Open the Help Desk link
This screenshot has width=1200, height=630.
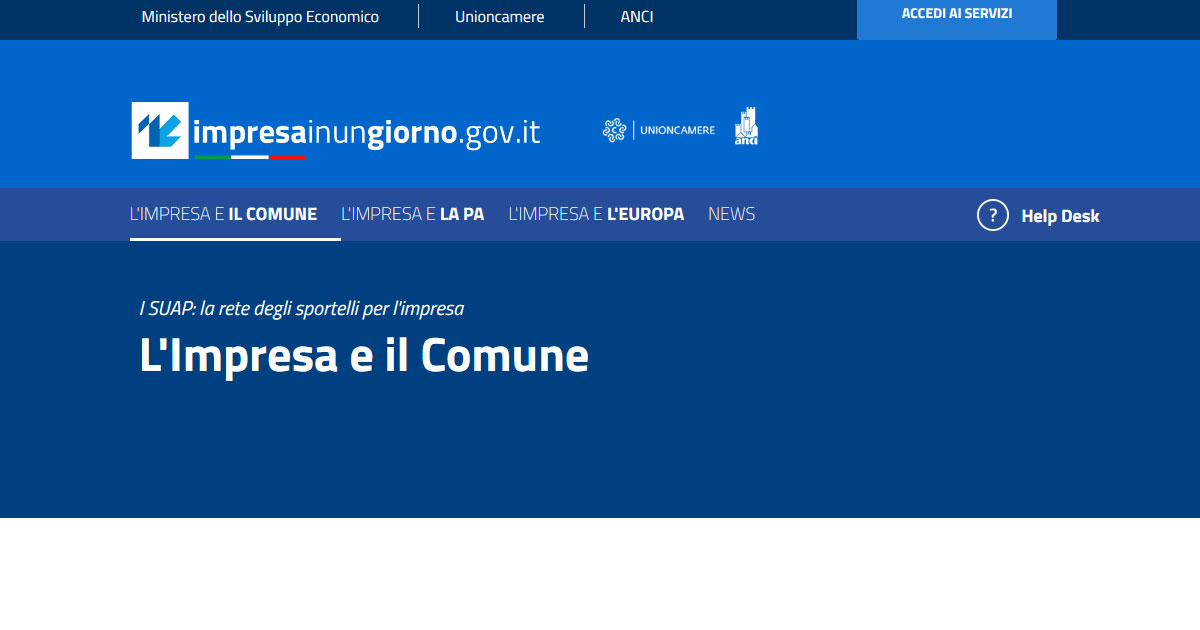pos(1060,216)
